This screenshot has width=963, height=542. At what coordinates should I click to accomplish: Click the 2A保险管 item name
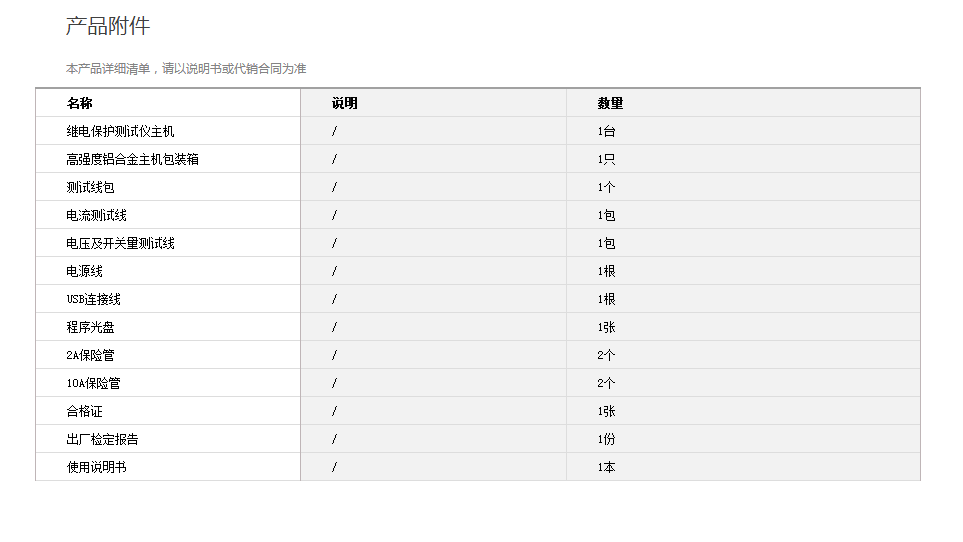pos(91,355)
